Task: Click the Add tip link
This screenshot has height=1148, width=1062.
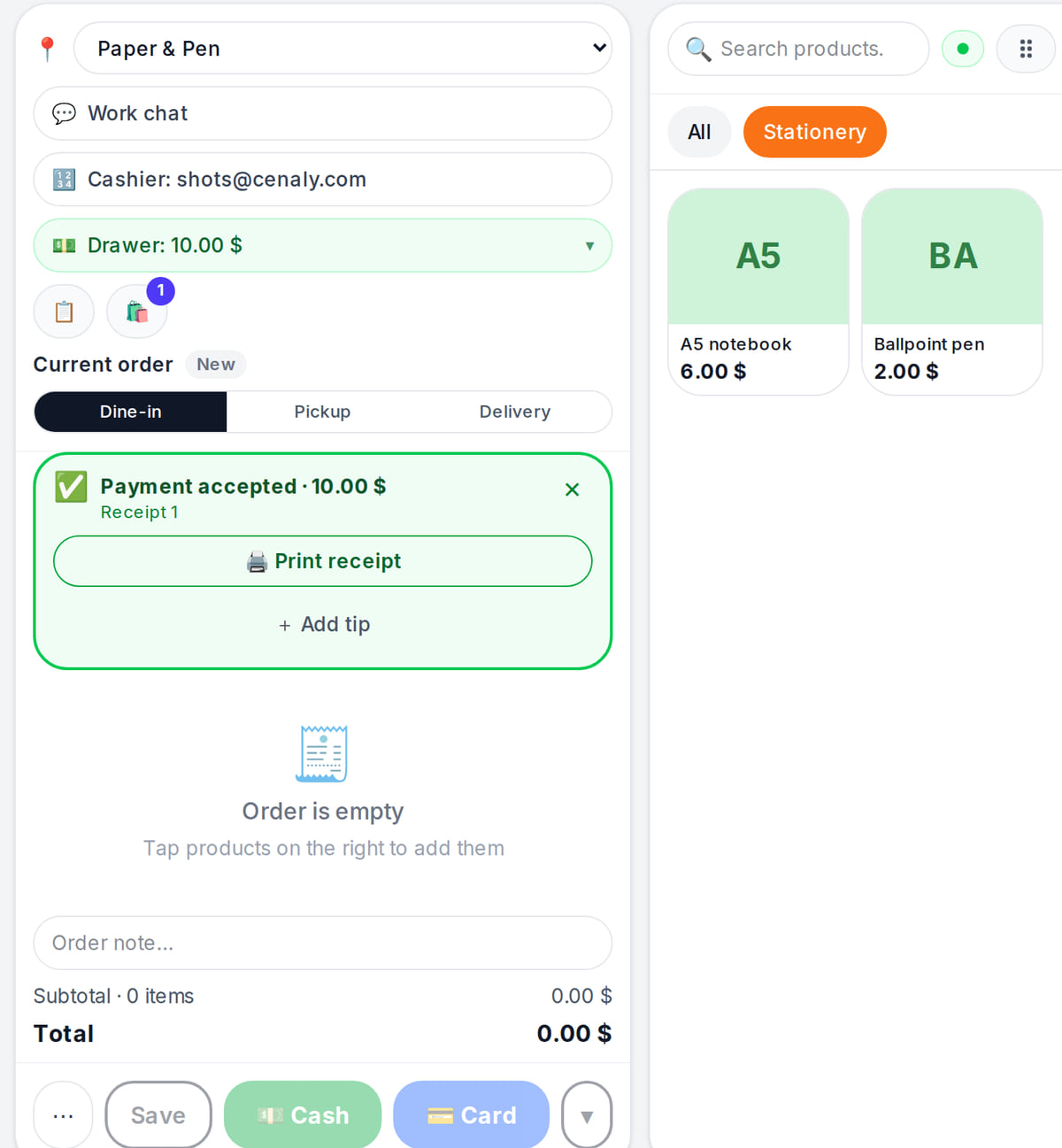Action: click(324, 625)
